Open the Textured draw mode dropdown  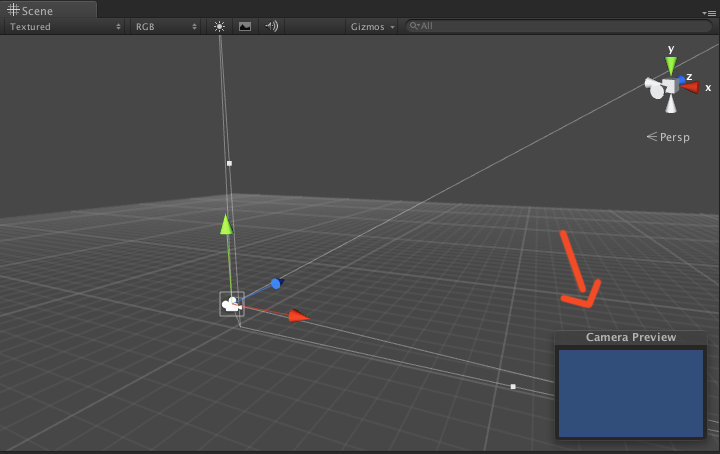pos(65,27)
